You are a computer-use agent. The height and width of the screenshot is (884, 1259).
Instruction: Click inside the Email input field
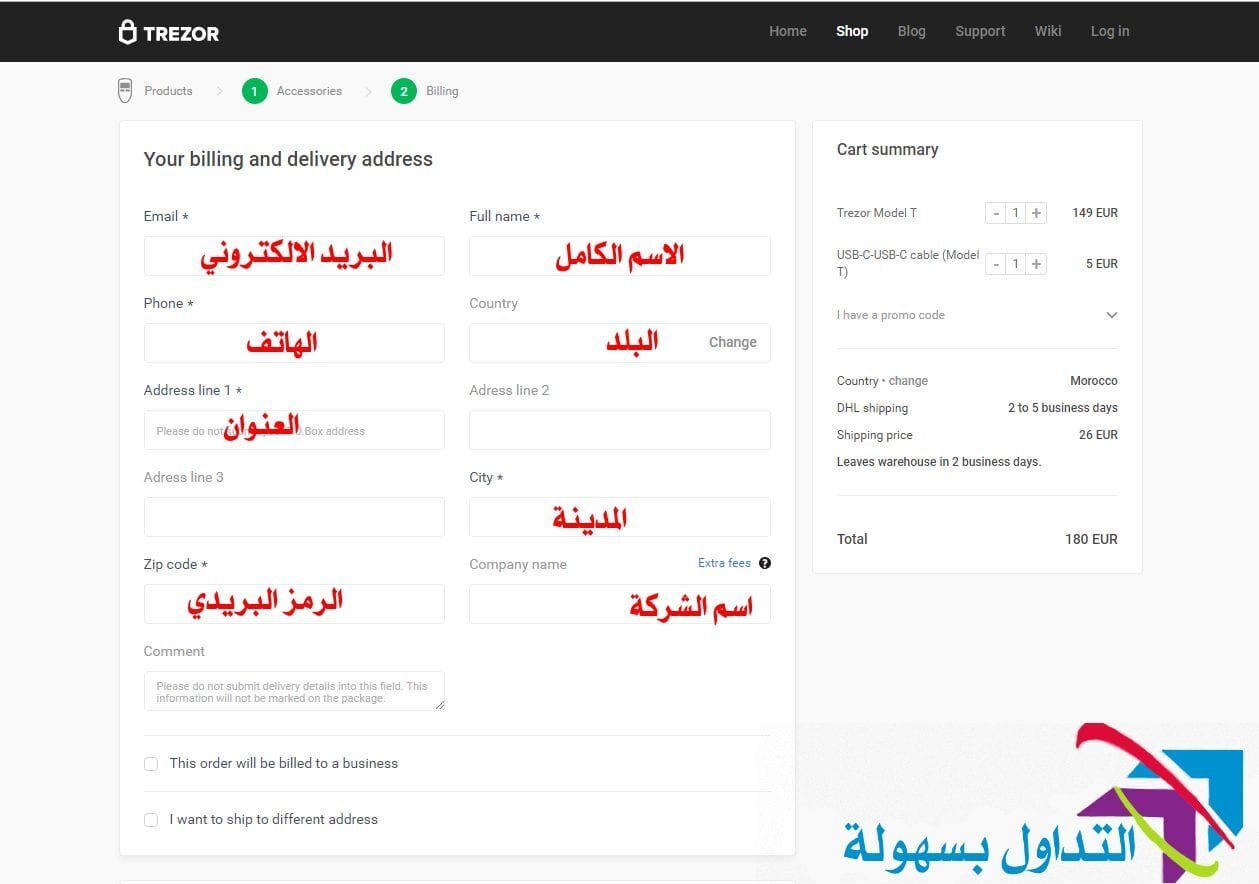click(294, 255)
